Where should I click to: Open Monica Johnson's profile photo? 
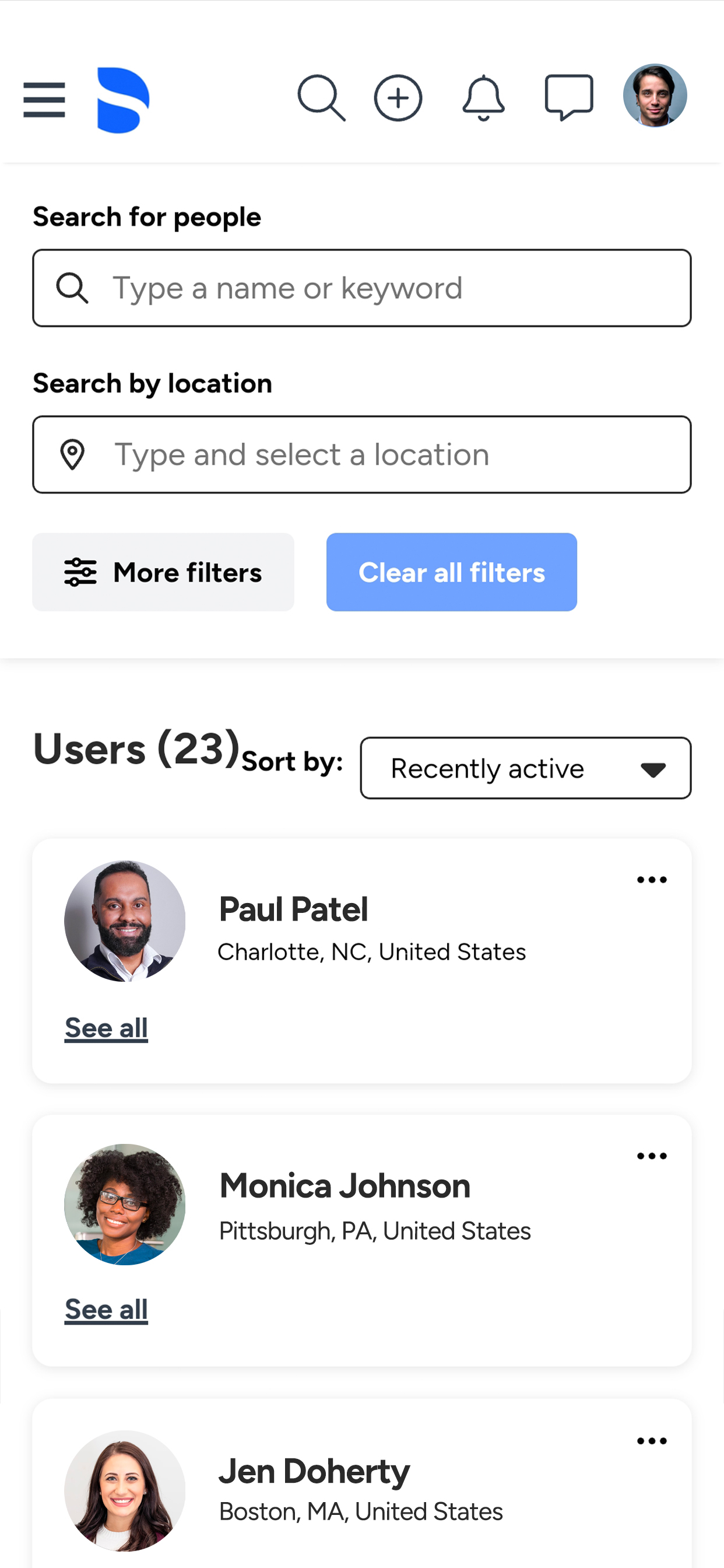[x=125, y=1205]
